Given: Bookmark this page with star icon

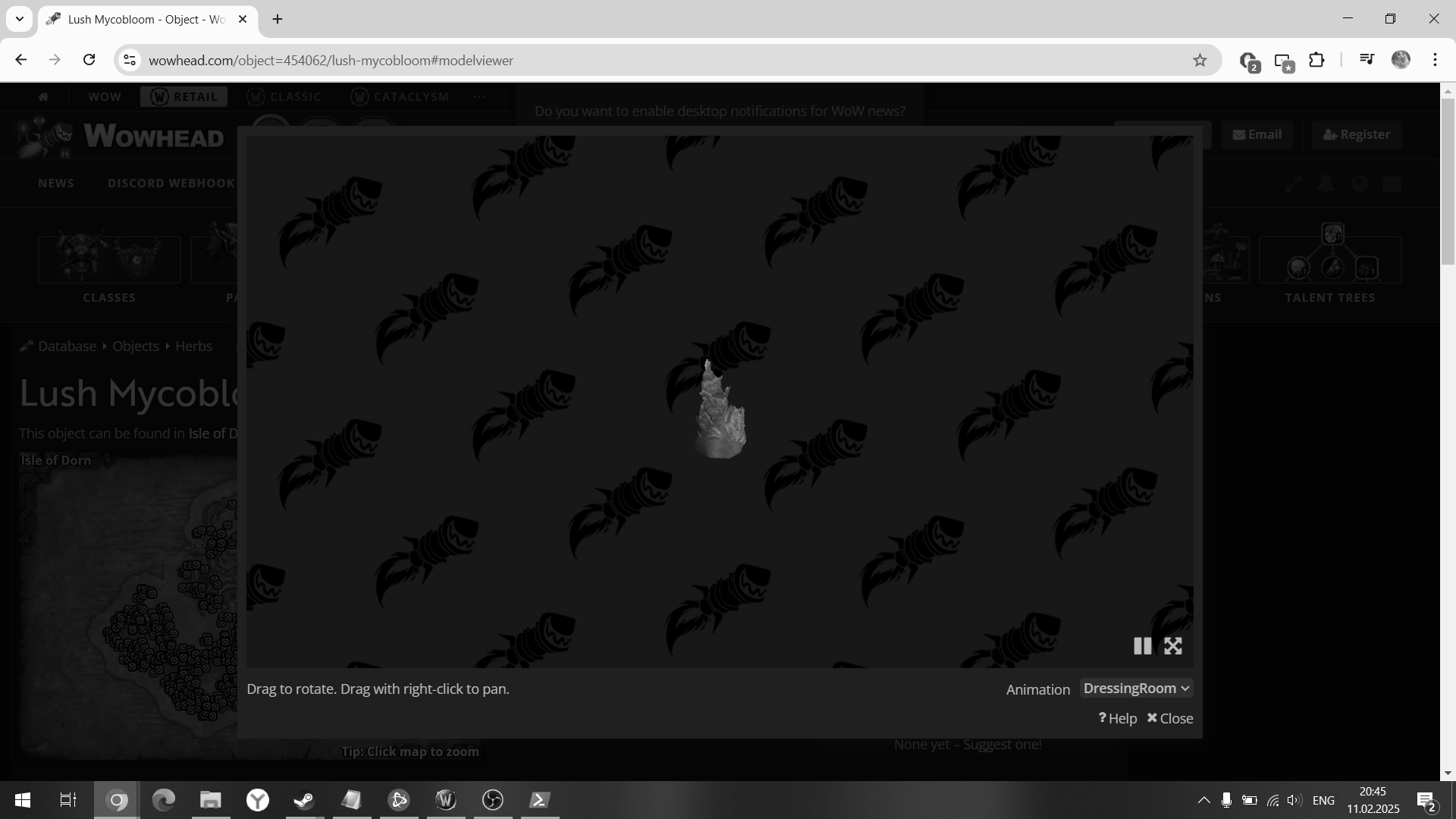Looking at the screenshot, I should [x=1200, y=60].
